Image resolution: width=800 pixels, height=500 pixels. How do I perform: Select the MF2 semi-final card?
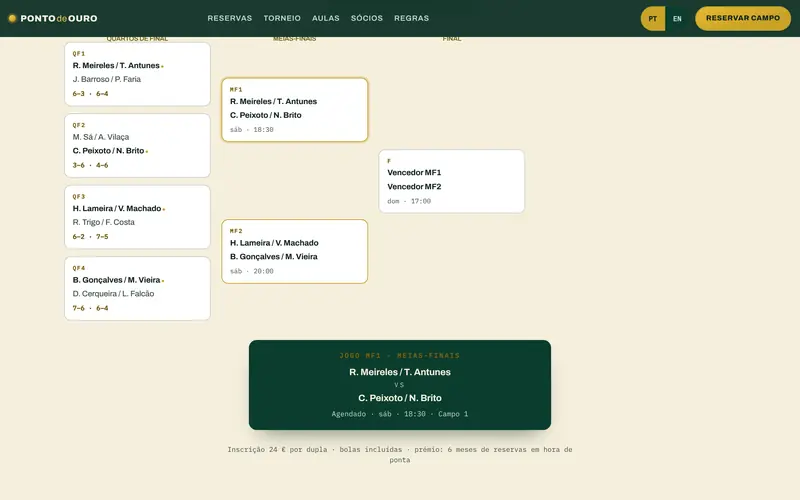tap(294, 252)
